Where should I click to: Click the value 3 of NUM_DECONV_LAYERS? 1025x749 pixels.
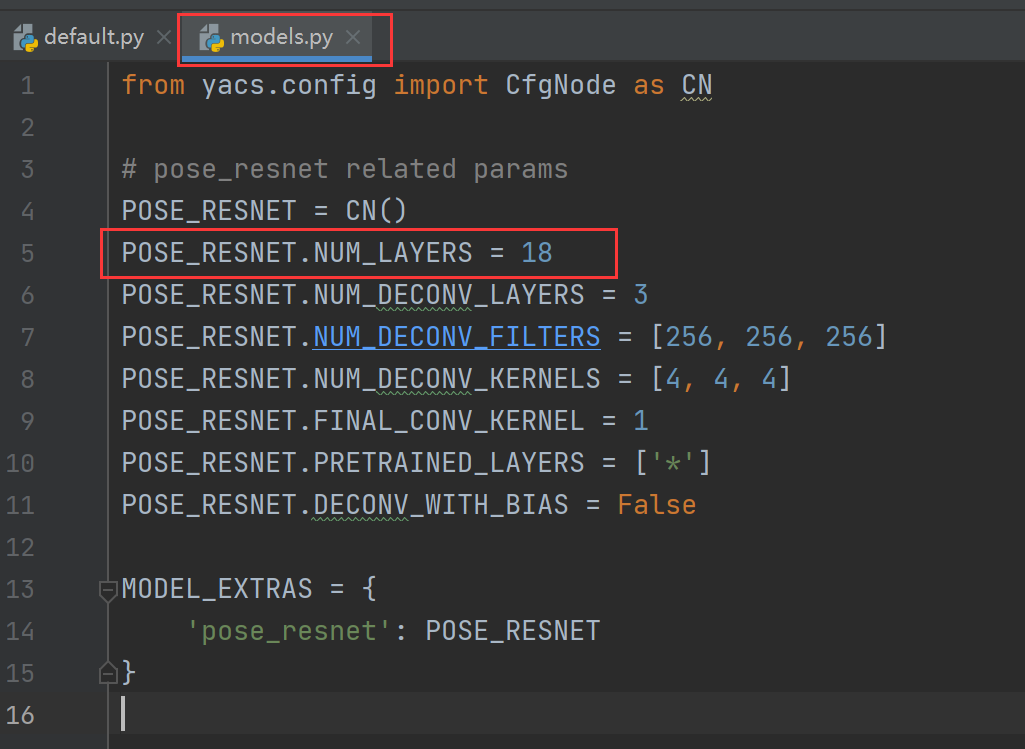(x=641, y=295)
